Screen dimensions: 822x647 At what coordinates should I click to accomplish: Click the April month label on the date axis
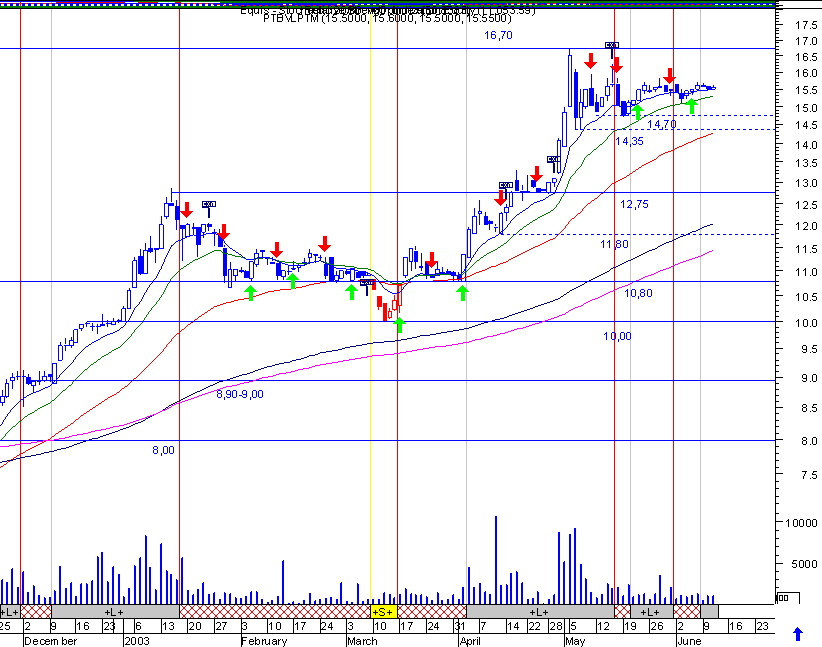pos(470,641)
